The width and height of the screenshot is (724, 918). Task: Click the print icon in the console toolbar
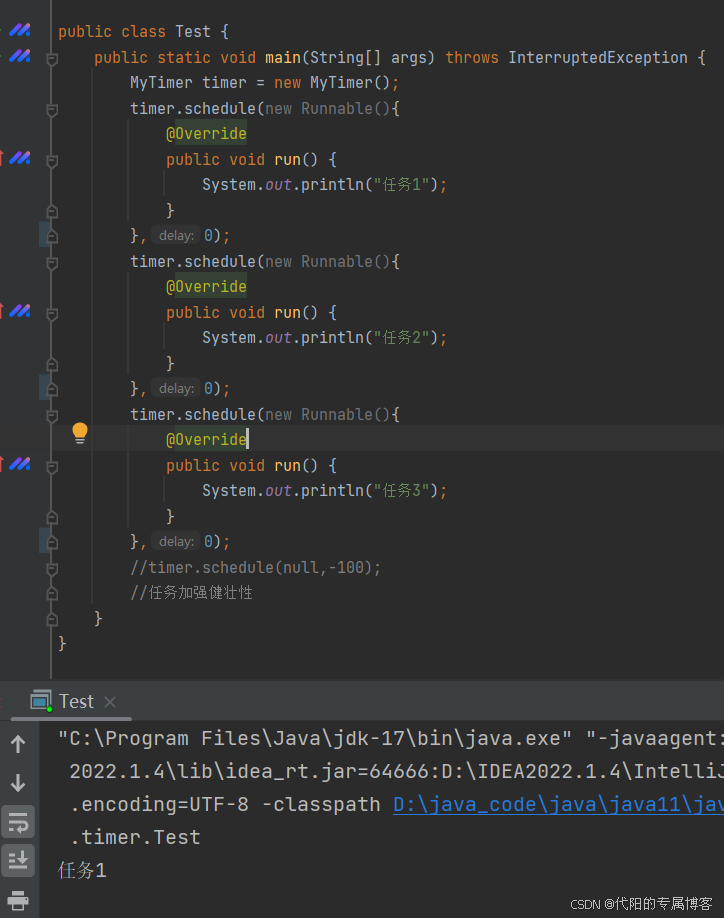18,900
